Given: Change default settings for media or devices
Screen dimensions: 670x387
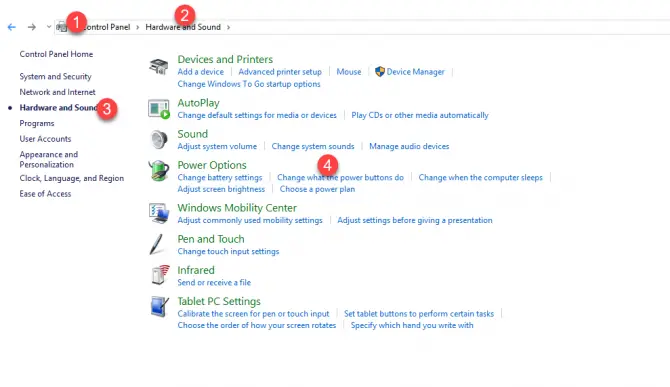Looking at the screenshot, I should 257,115.
